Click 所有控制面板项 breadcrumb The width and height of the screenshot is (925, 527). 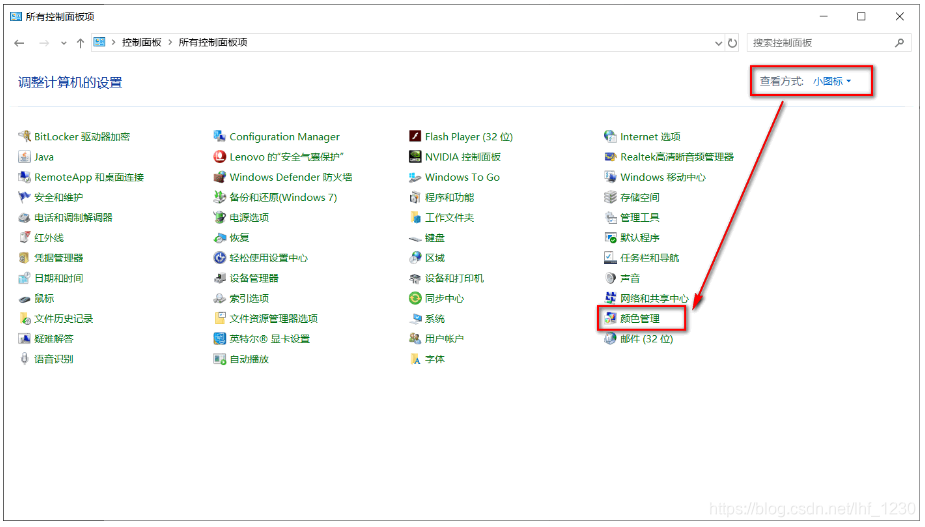pyautogui.click(x=213, y=42)
